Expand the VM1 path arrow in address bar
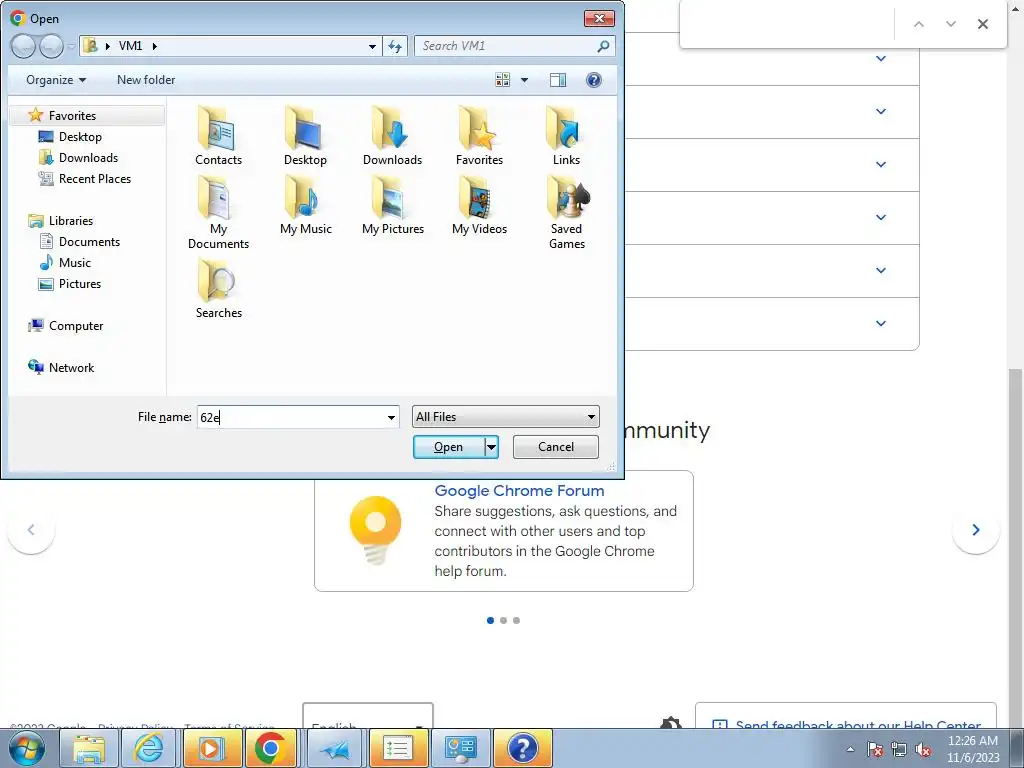 pos(155,46)
